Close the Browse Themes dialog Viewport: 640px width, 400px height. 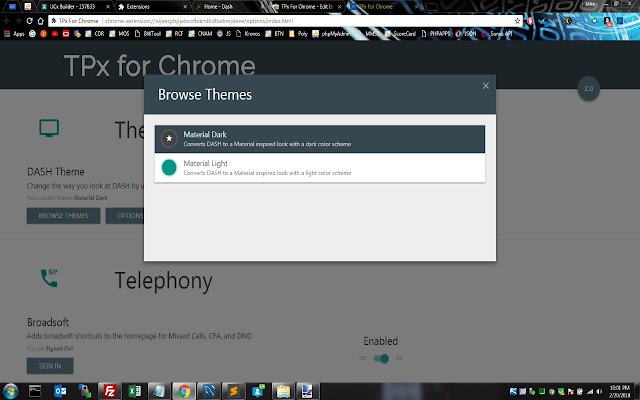pos(485,86)
